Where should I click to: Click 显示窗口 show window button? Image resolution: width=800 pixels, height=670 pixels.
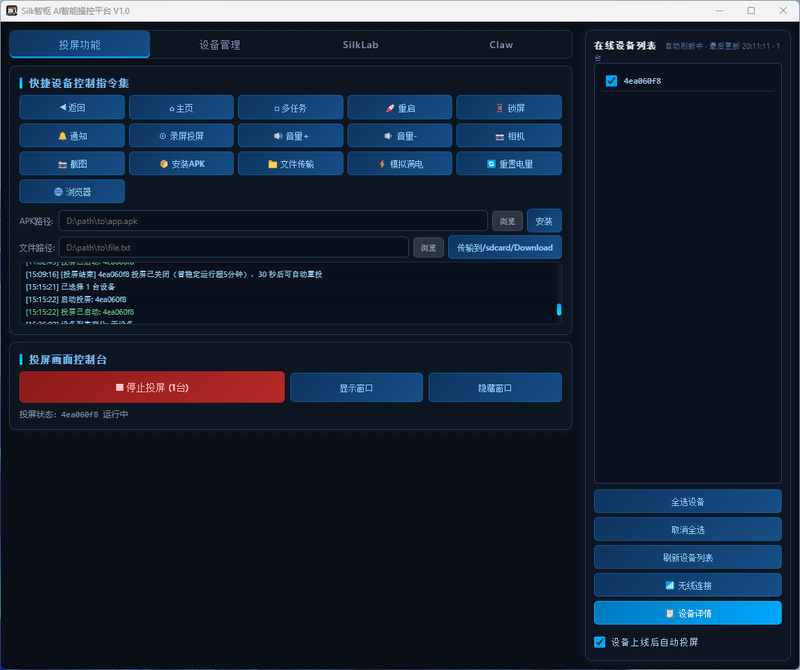click(356, 388)
